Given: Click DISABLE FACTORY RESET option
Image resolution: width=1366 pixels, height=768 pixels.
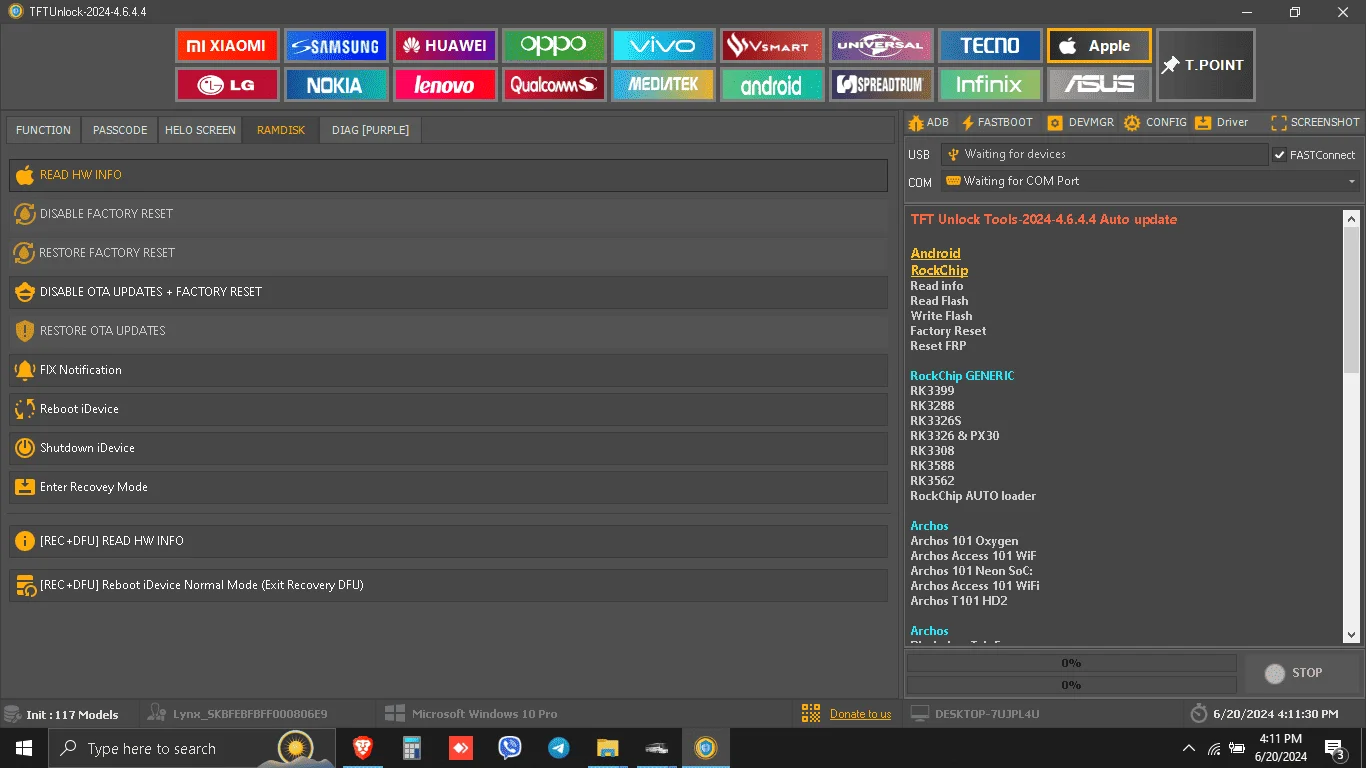Looking at the screenshot, I should coord(448,214).
